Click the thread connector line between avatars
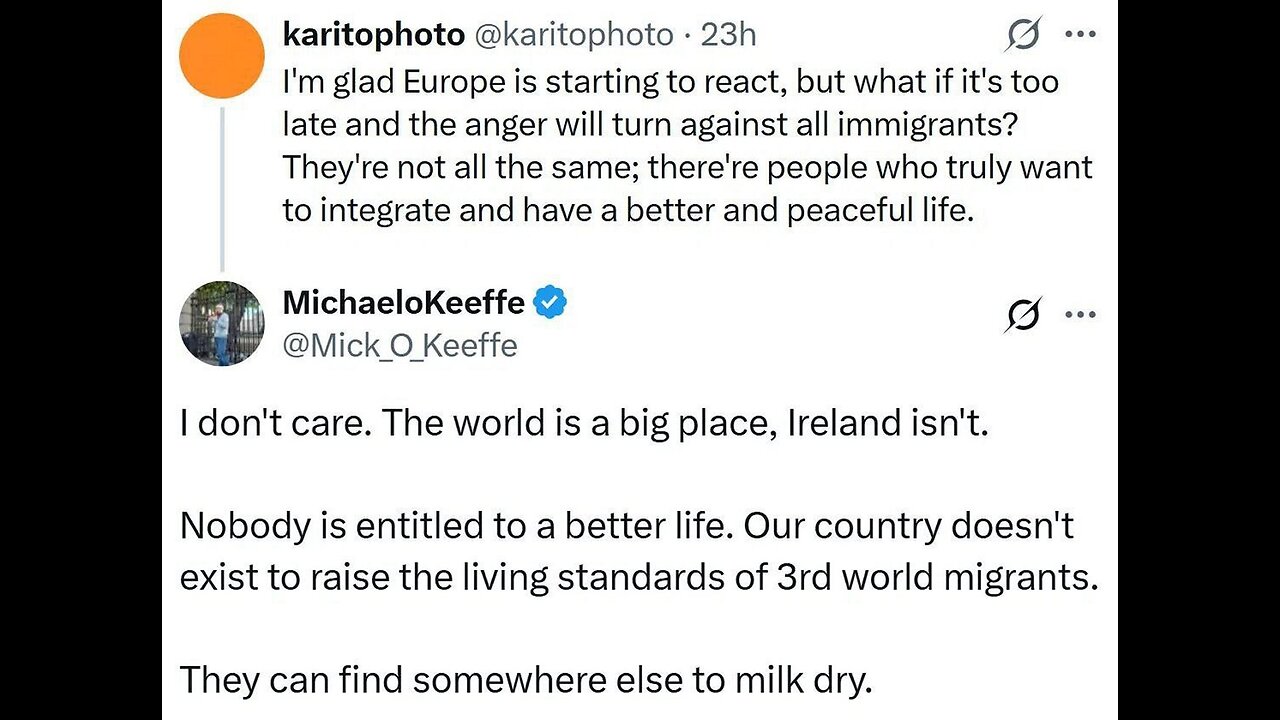The image size is (1280, 720). (222, 190)
